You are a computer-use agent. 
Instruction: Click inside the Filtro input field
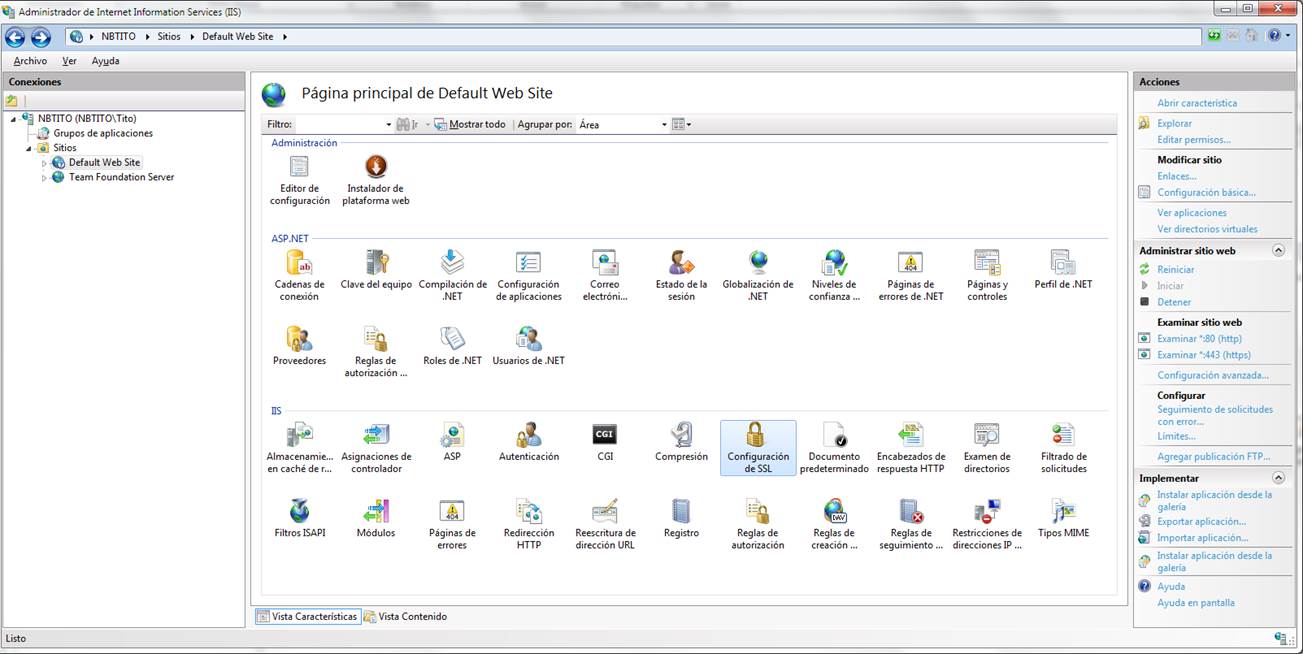coord(340,125)
